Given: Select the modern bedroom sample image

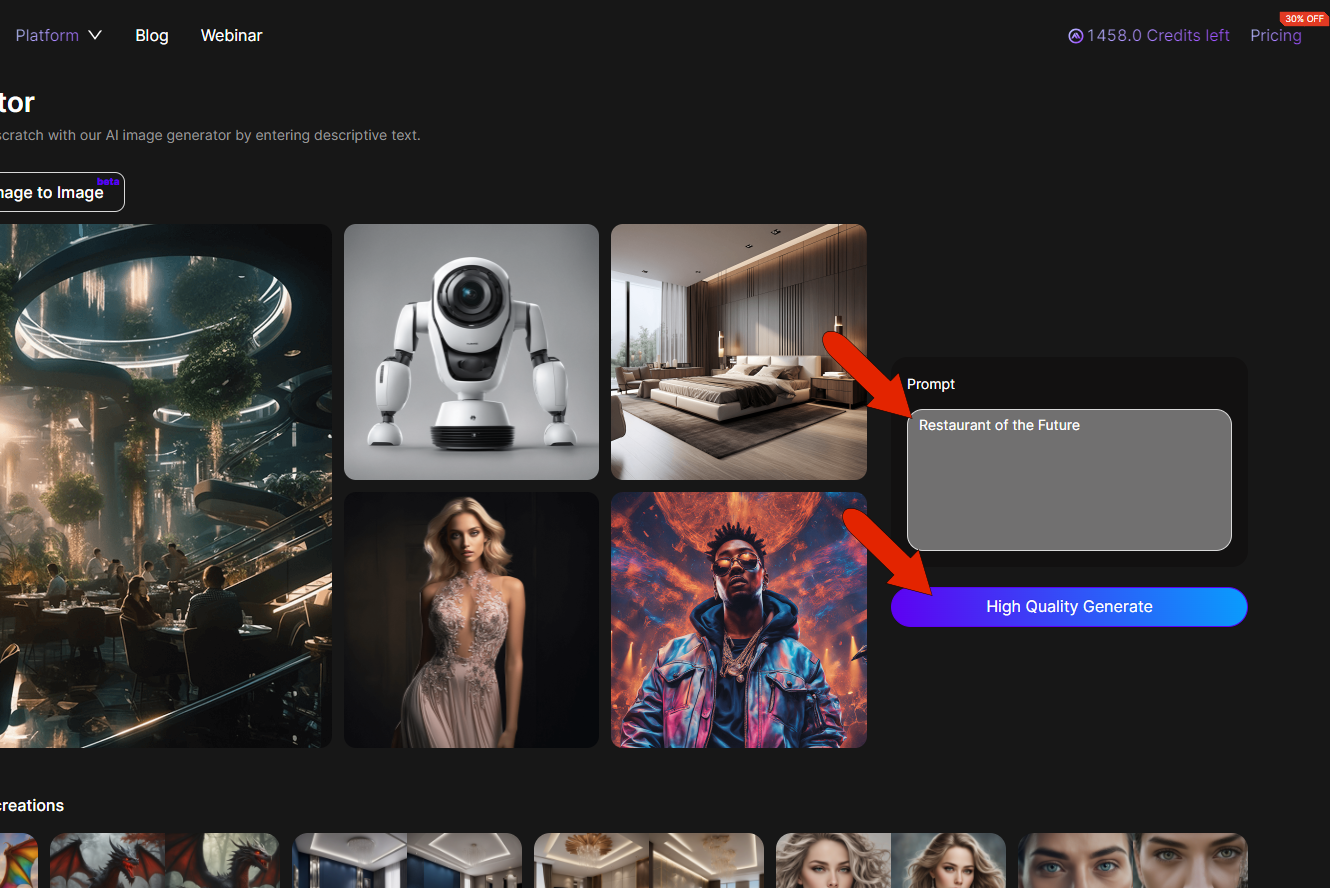Looking at the screenshot, I should (x=739, y=352).
